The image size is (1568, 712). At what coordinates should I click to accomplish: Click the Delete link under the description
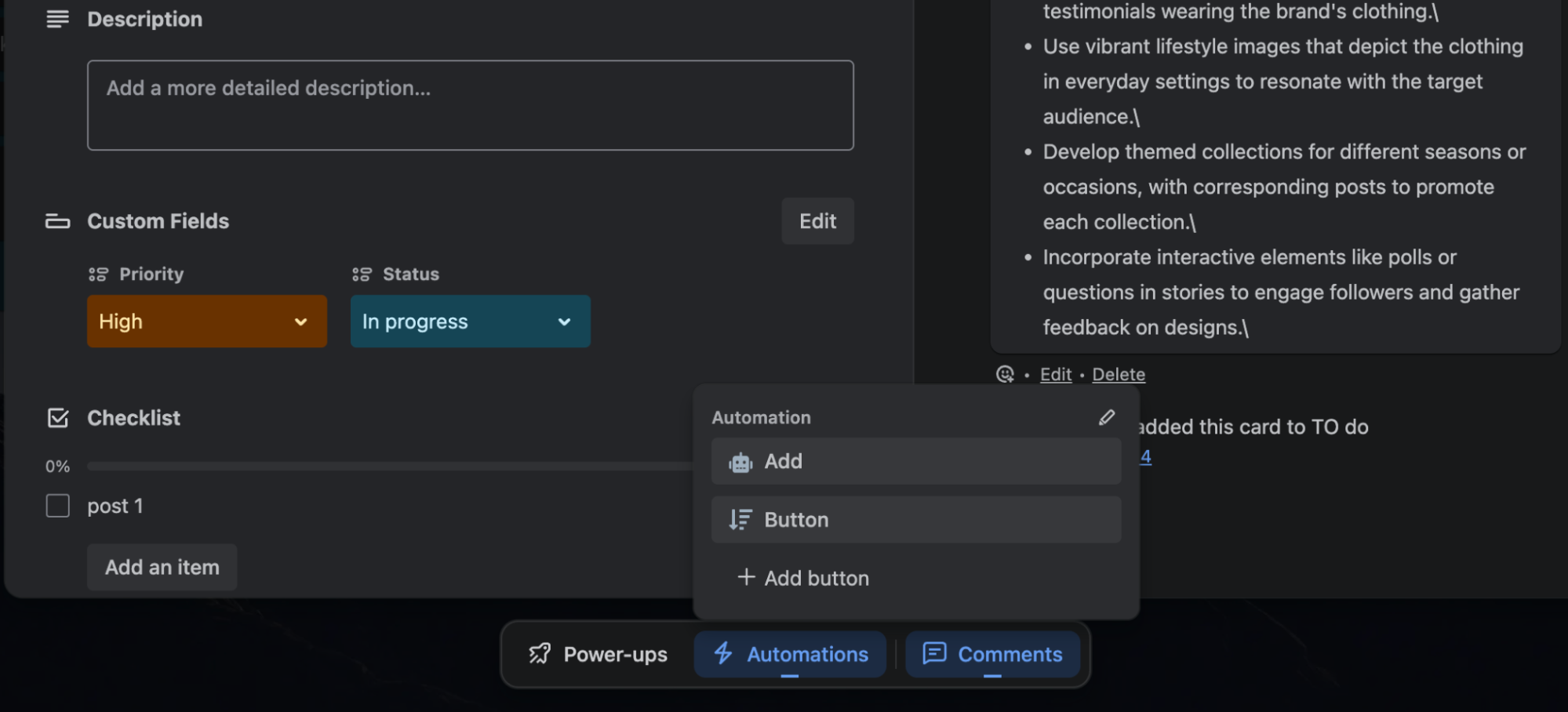tap(1119, 374)
